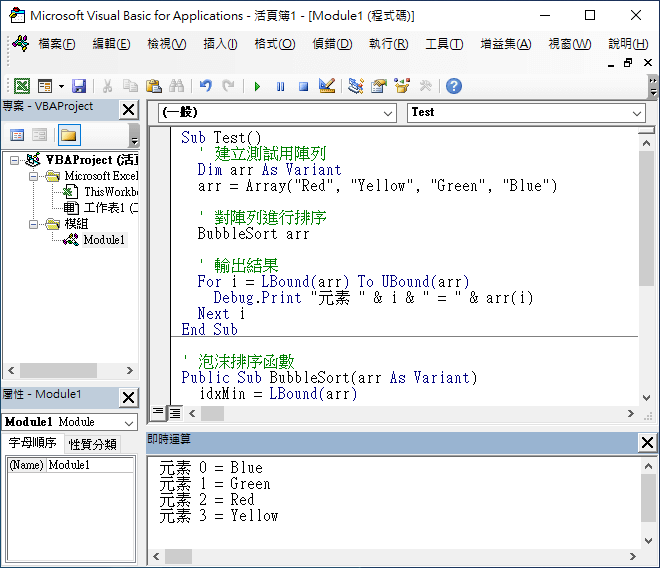
Task: Open the 說明(H) menu
Action: tap(628, 44)
